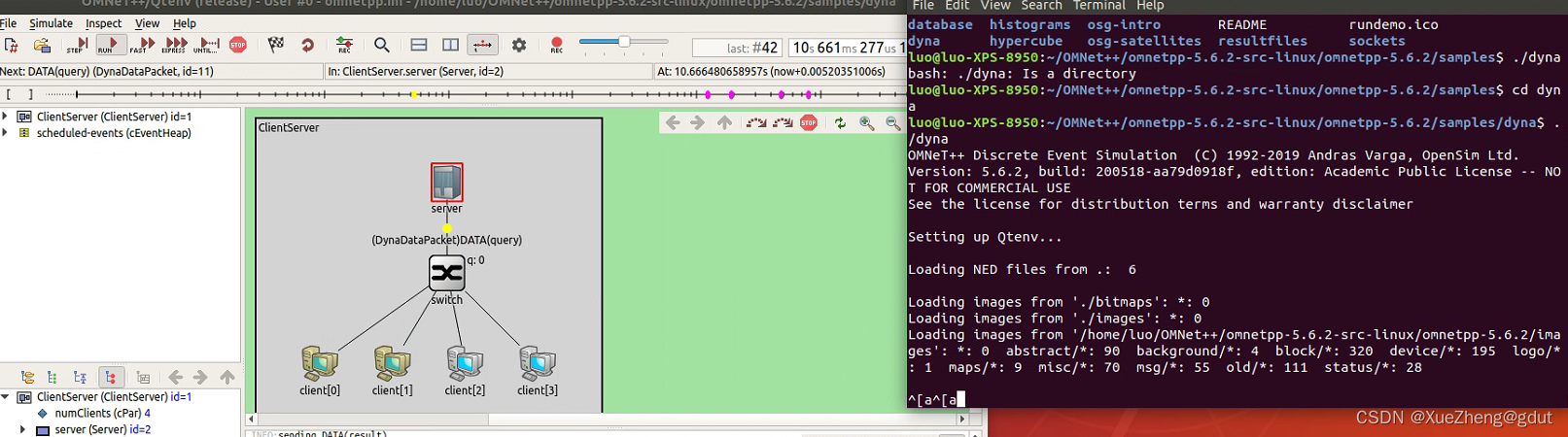Click the magnifier find objects icon
This screenshot has height=437, width=1568.
pyautogui.click(x=382, y=45)
